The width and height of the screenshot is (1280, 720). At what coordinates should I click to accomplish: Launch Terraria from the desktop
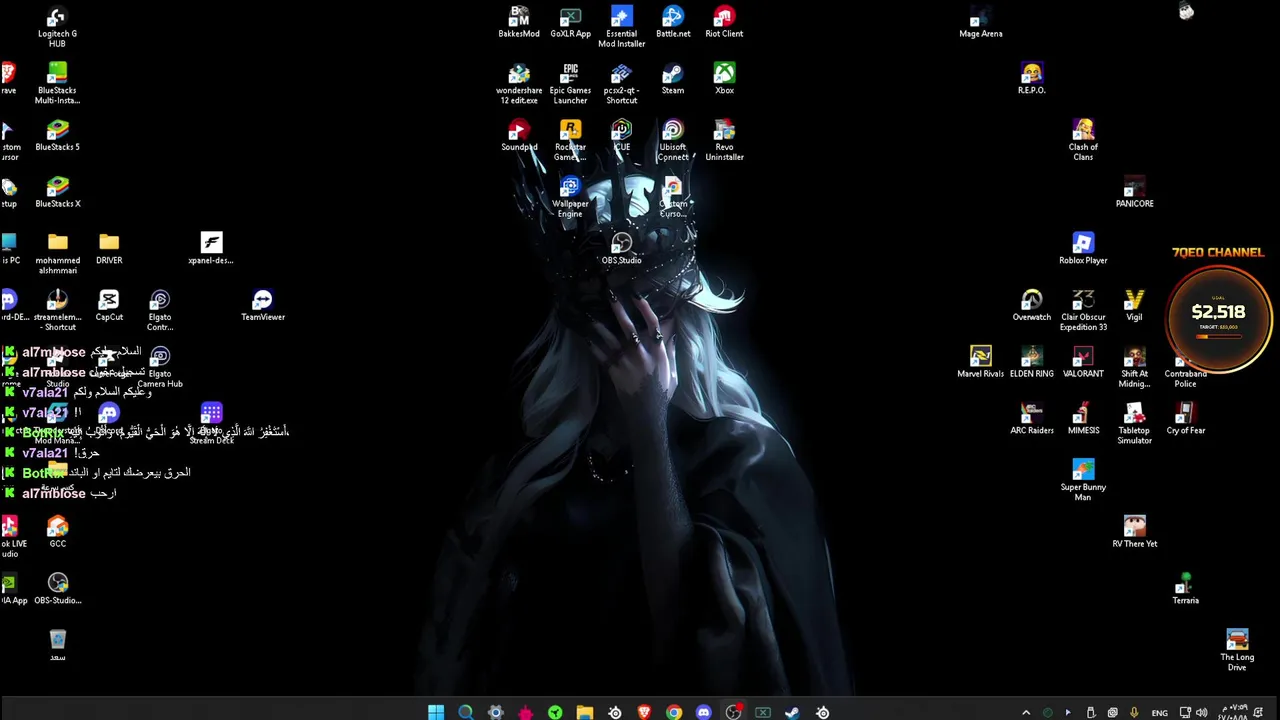1185,589
